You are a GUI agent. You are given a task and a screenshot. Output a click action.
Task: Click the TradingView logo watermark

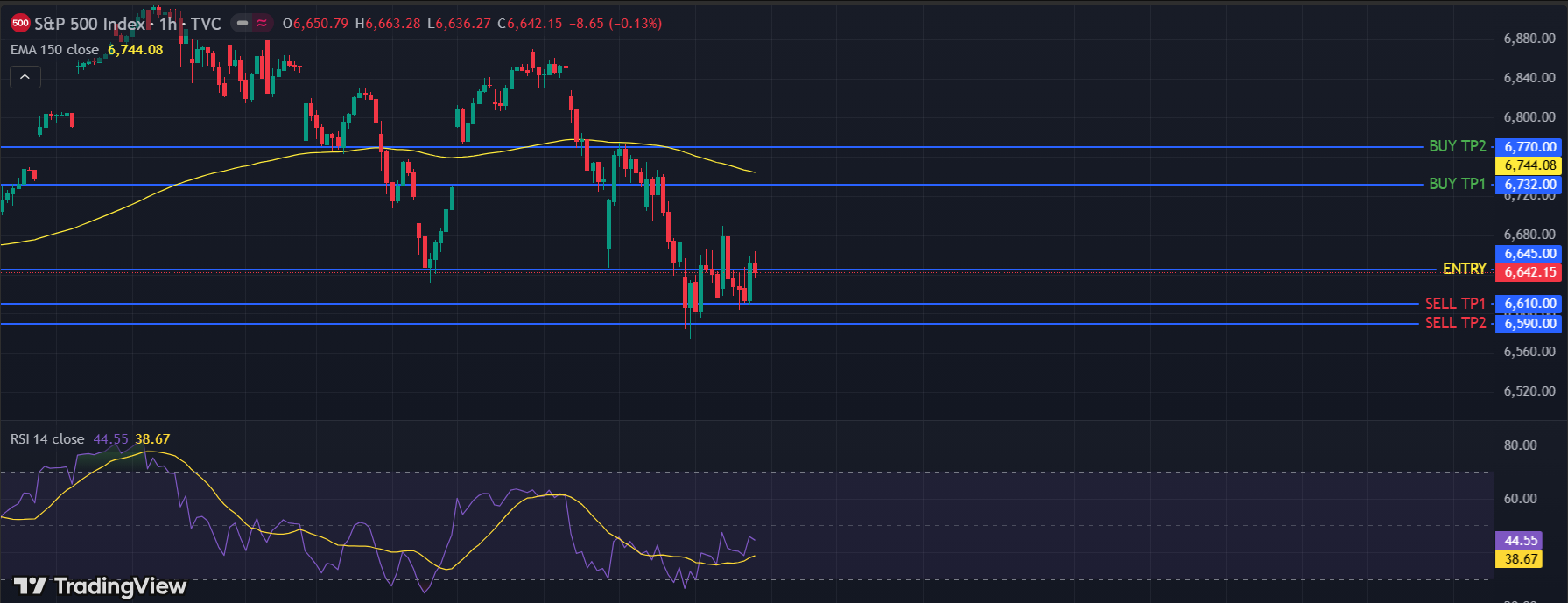click(101, 585)
